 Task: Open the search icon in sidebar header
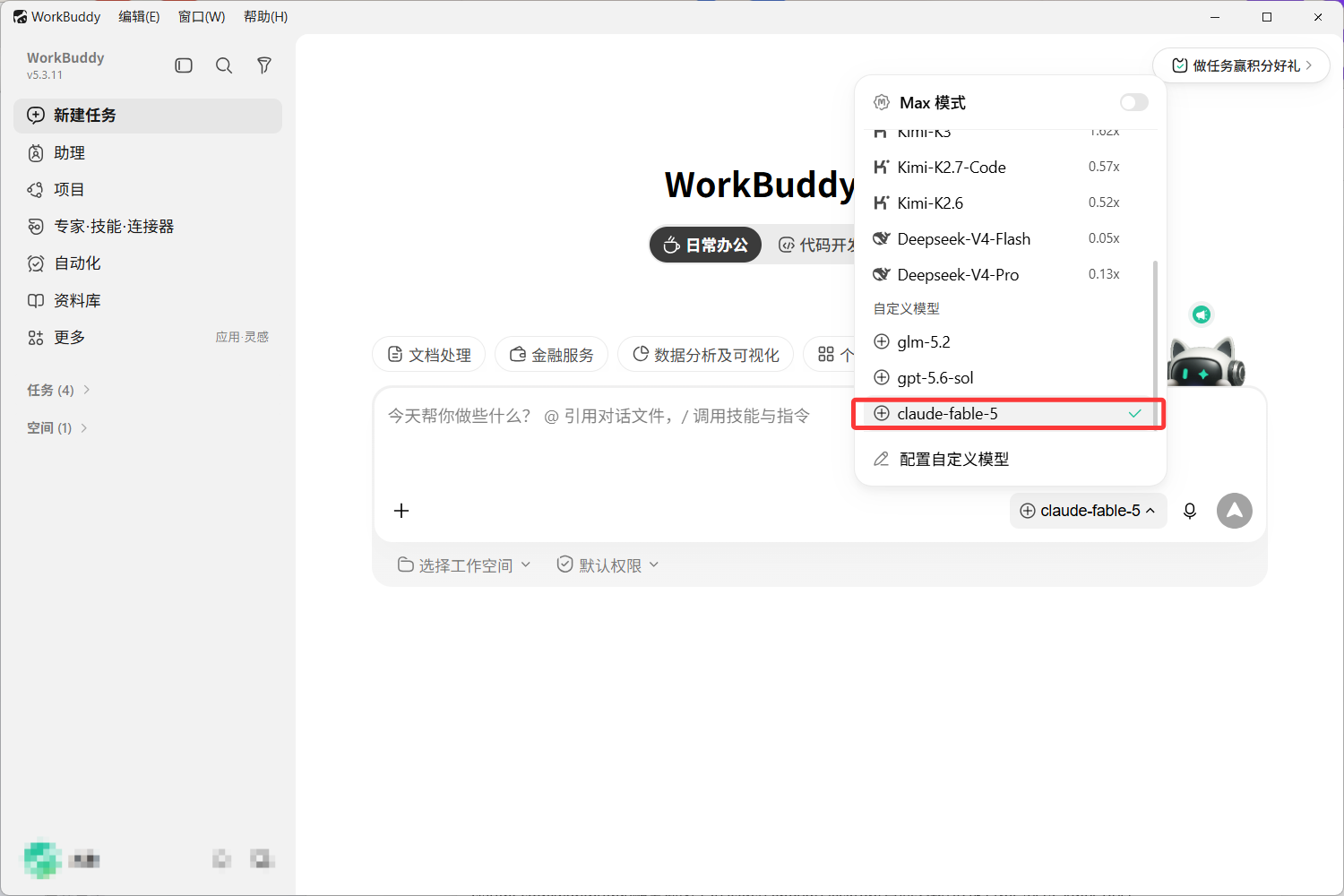point(224,65)
